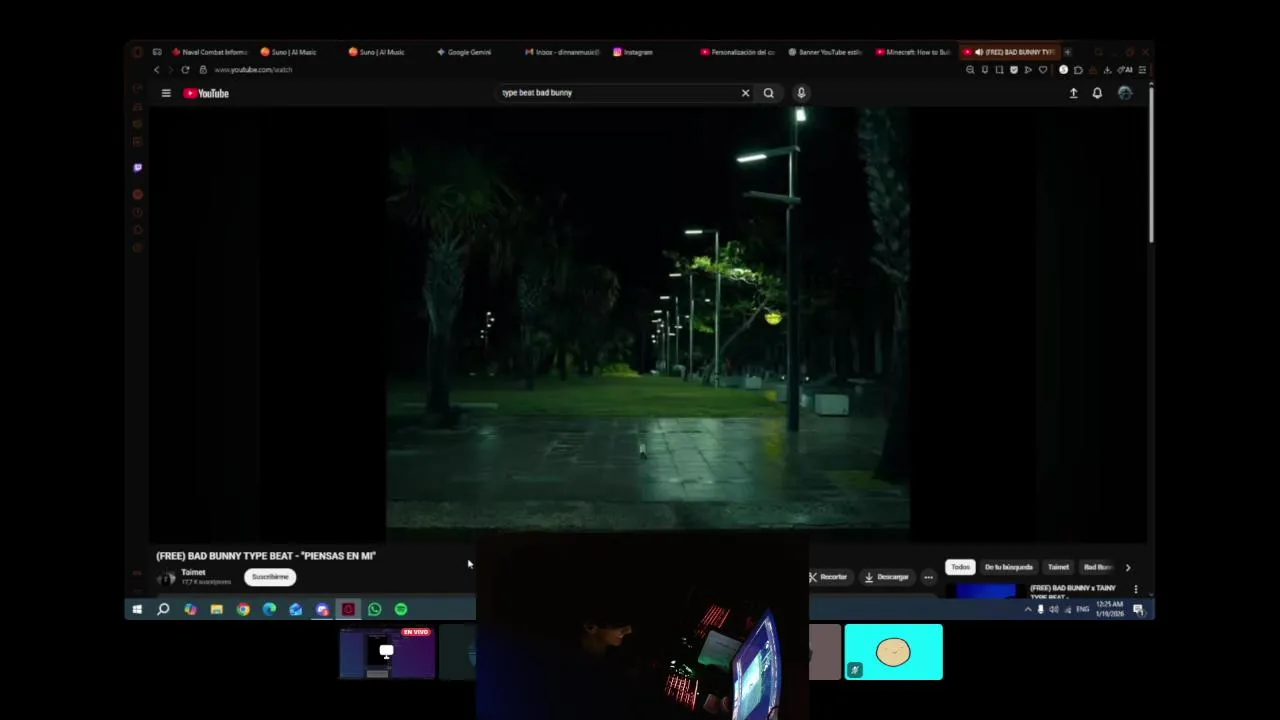Open the YouTube hamburger guide menu
Screen dimensions: 1280x720
pos(166,93)
